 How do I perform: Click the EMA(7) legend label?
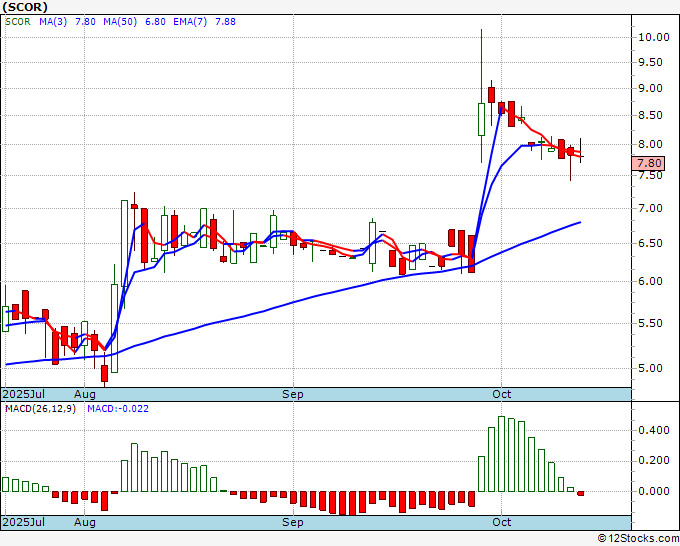(190, 22)
